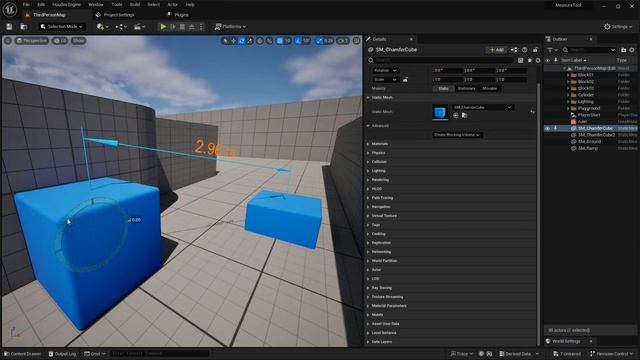Open the play options three-dot menu
Image resolution: width=640 pixels, height=360 pixels.
click(x=201, y=27)
